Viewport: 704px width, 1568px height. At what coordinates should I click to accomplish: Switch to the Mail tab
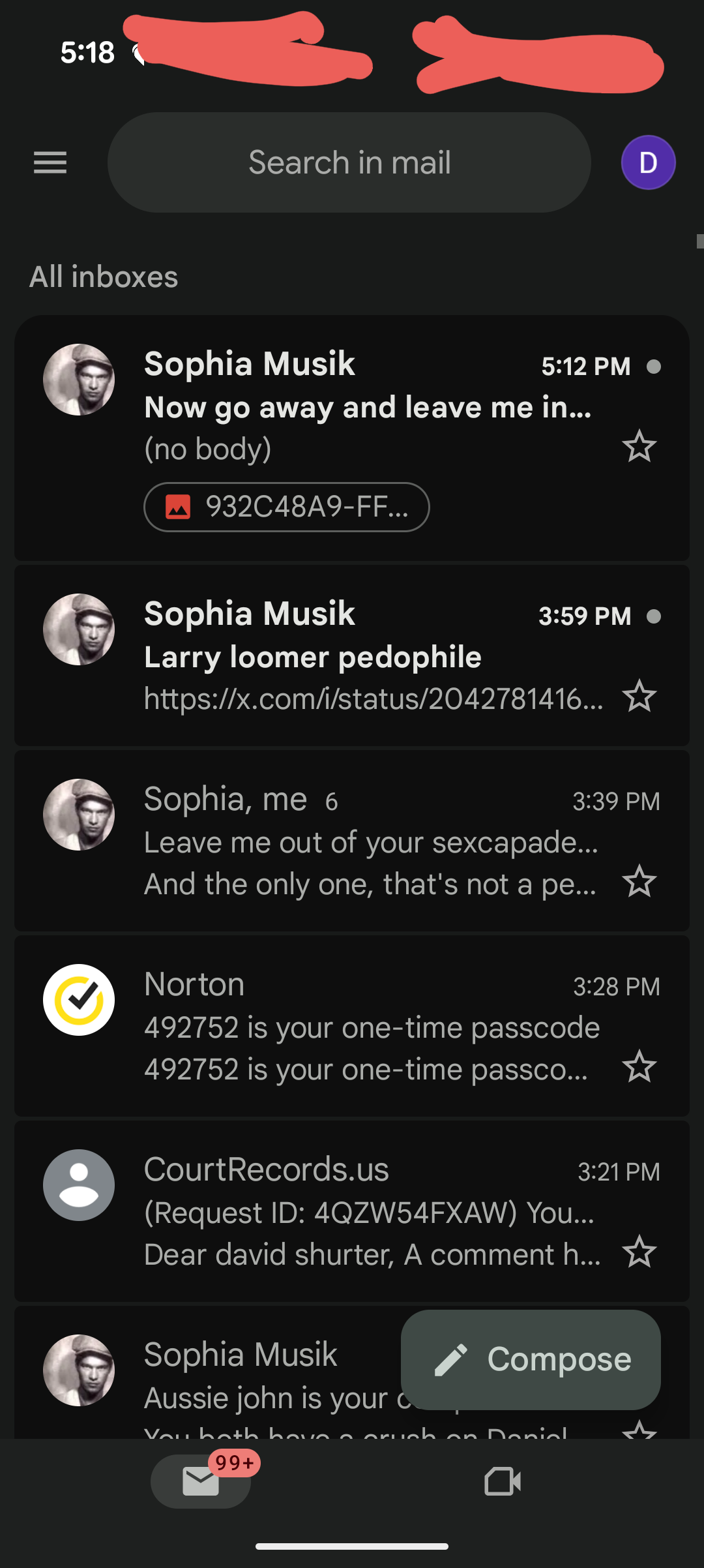pyautogui.click(x=201, y=1481)
